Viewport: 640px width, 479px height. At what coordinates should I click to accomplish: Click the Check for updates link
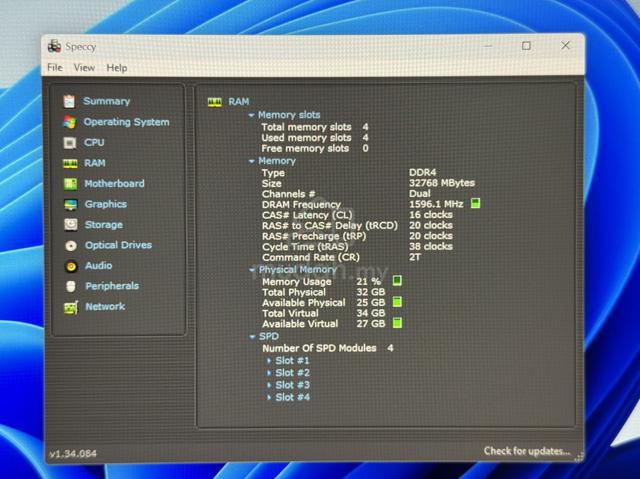tap(527, 451)
